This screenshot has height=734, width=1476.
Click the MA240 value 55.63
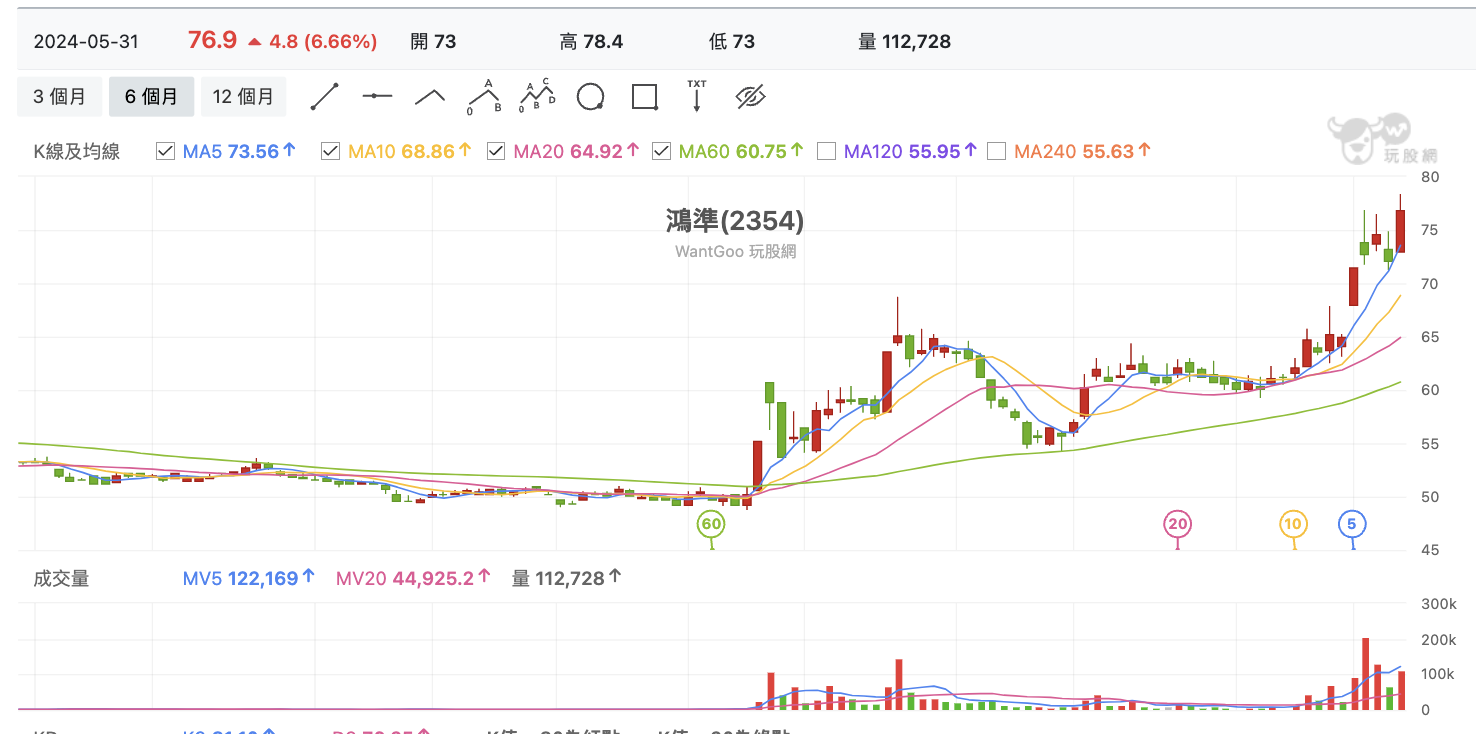coord(1108,152)
